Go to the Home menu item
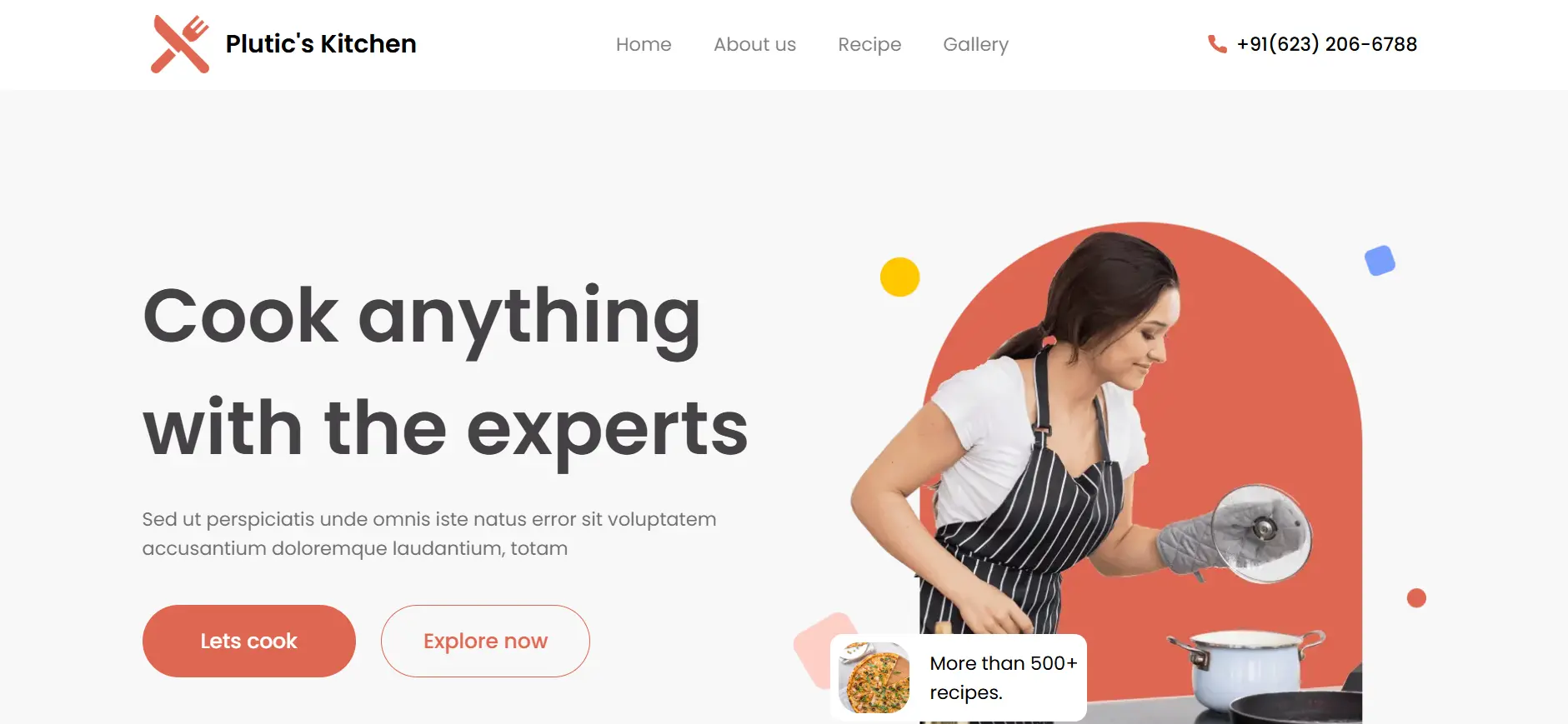The width and height of the screenshot is (1568, 724). 644,44
